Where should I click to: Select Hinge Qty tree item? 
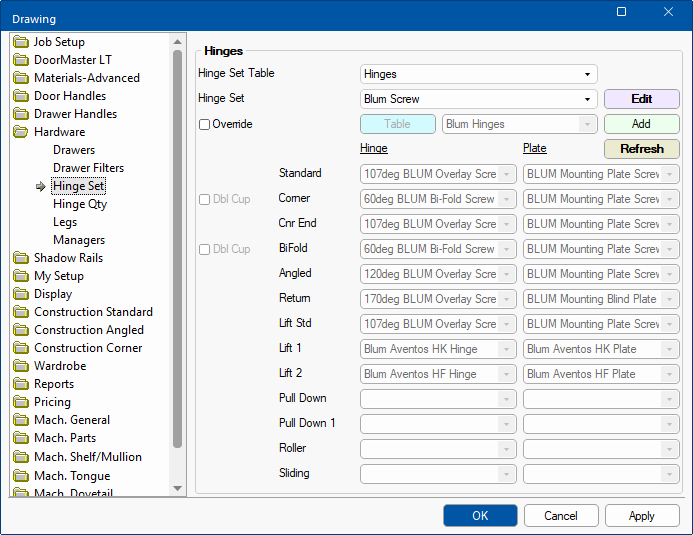(x=80, y=204)
